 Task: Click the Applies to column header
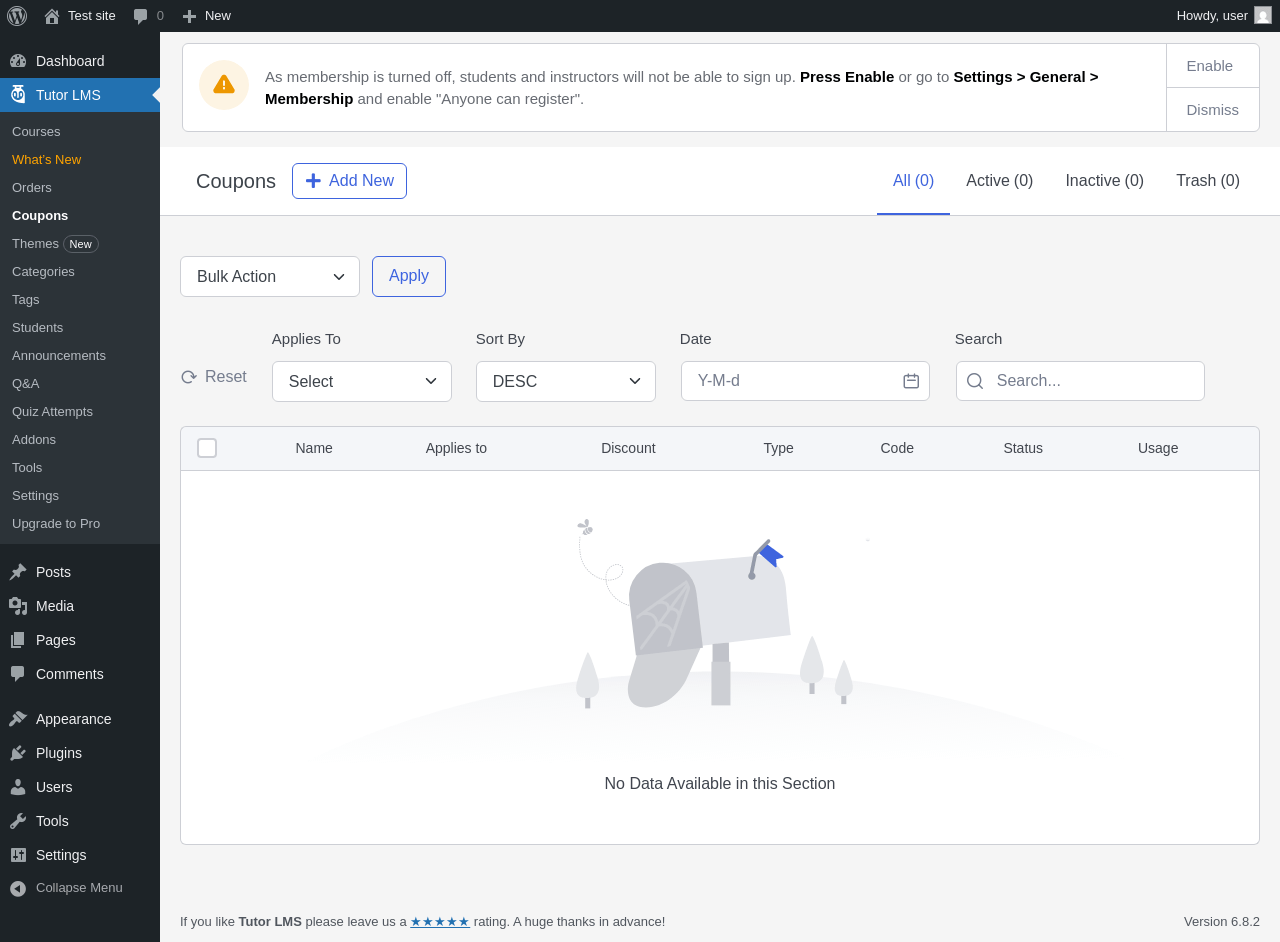click(x=456, y=448)
